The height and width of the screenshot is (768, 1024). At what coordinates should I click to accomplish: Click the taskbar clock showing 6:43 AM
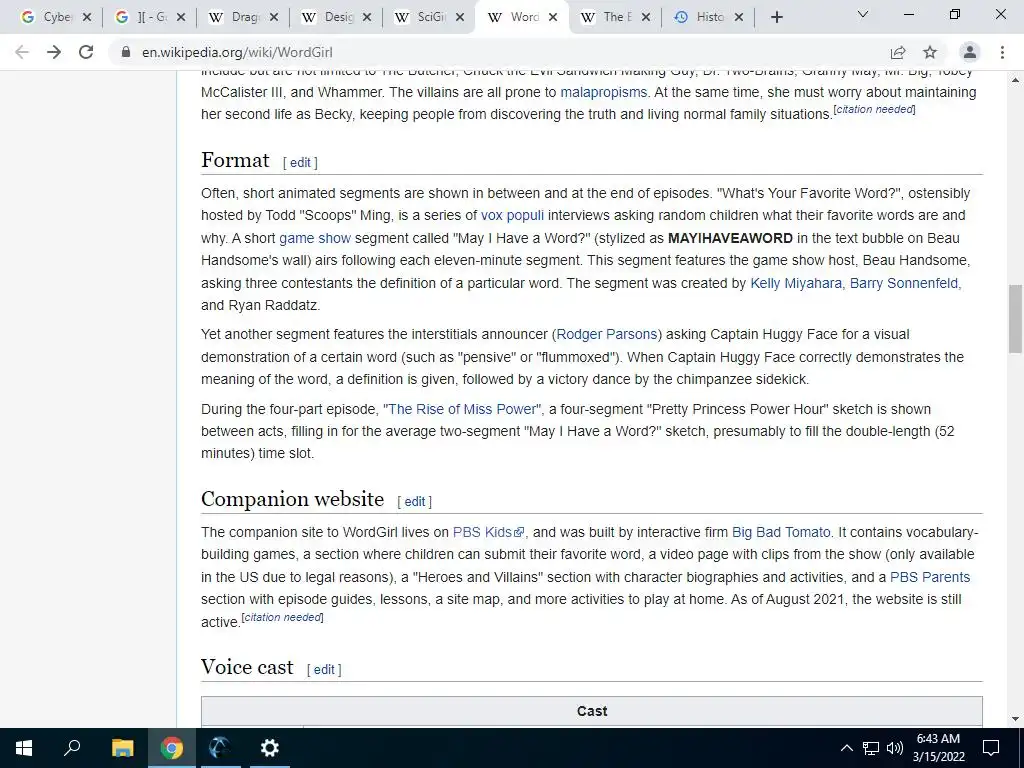click(x=938, y=748)
